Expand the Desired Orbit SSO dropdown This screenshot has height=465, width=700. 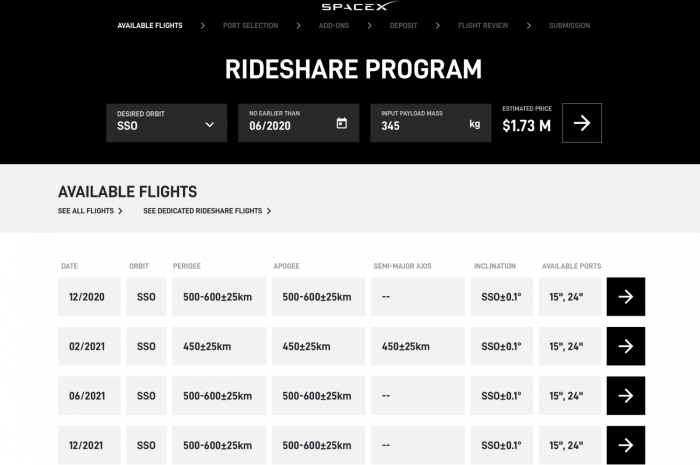[209, 124]
